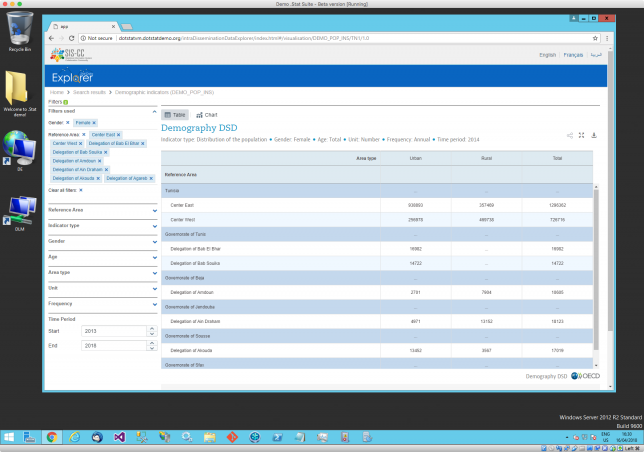This screenshot has height=452, width=644.
Task: Click the Start year input field
Action: (114, 331)
